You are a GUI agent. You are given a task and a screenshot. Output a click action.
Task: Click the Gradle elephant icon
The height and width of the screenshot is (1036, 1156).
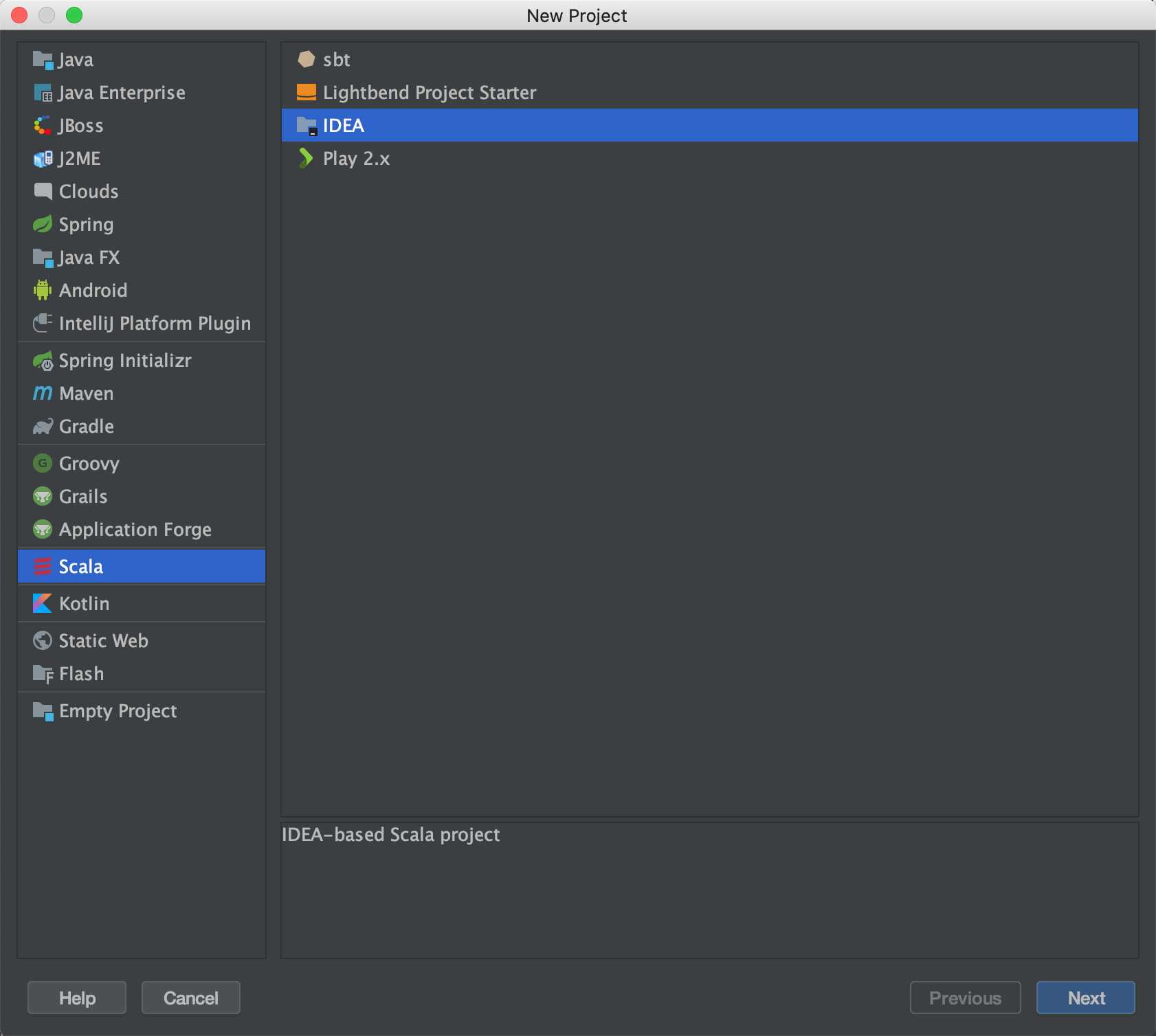coord(43,427)
